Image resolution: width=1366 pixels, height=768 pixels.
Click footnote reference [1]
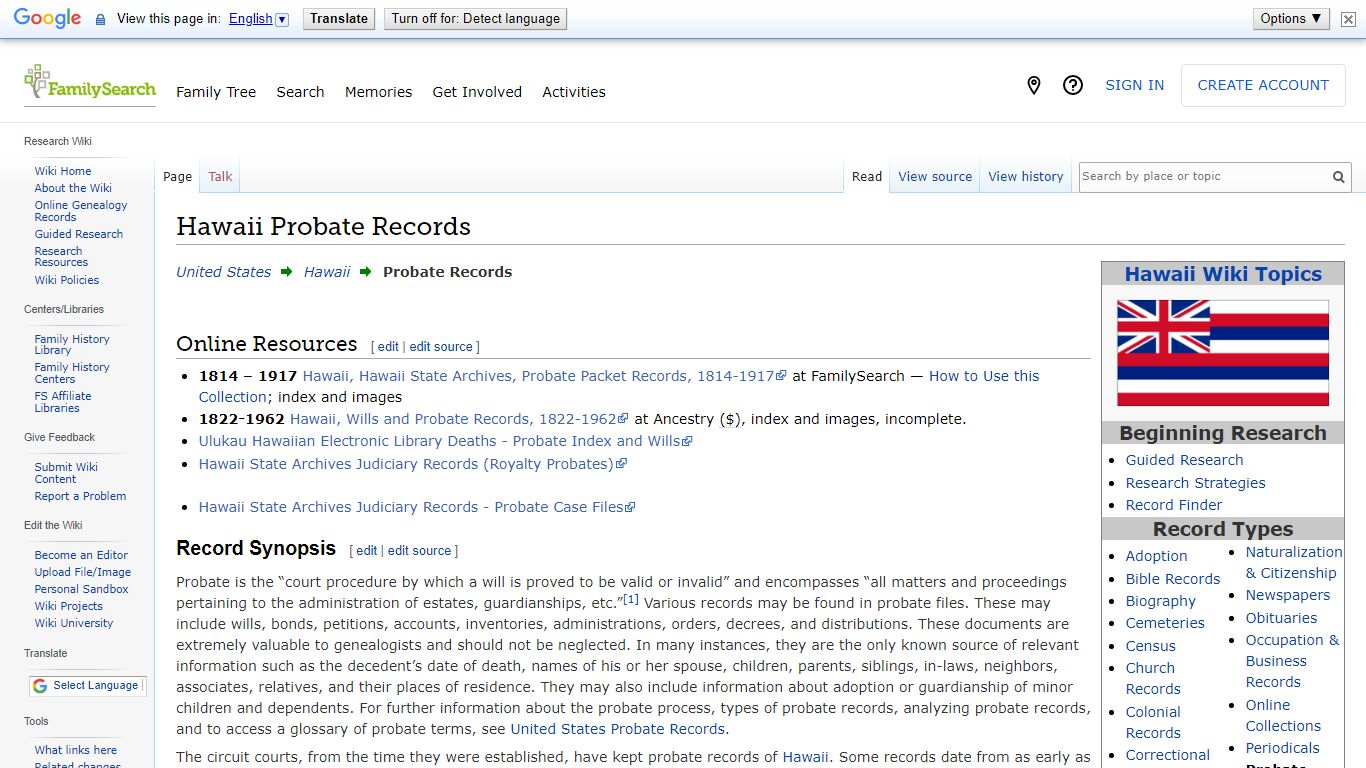click(631, 599)
